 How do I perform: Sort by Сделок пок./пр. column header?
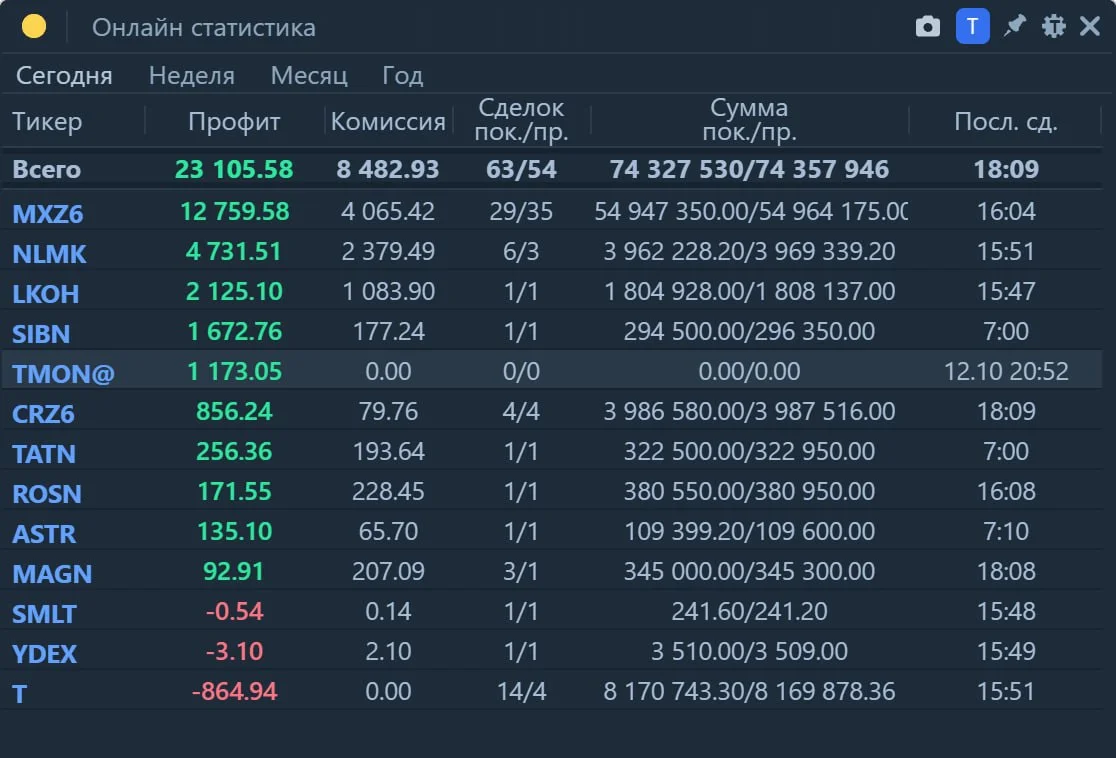pyautogui.click(x=521, y=120)
